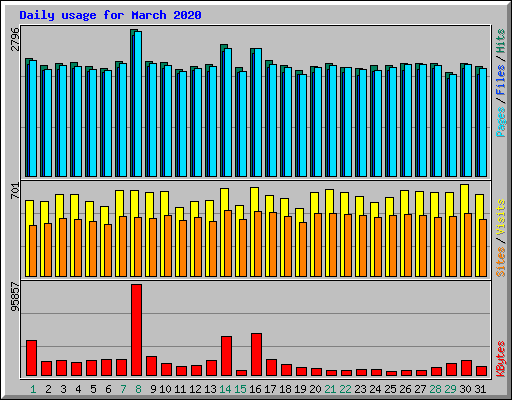The width and height of the screenshot is (512, 400).
Task: Click the day 4 axis label
Action: click(78, 389)
